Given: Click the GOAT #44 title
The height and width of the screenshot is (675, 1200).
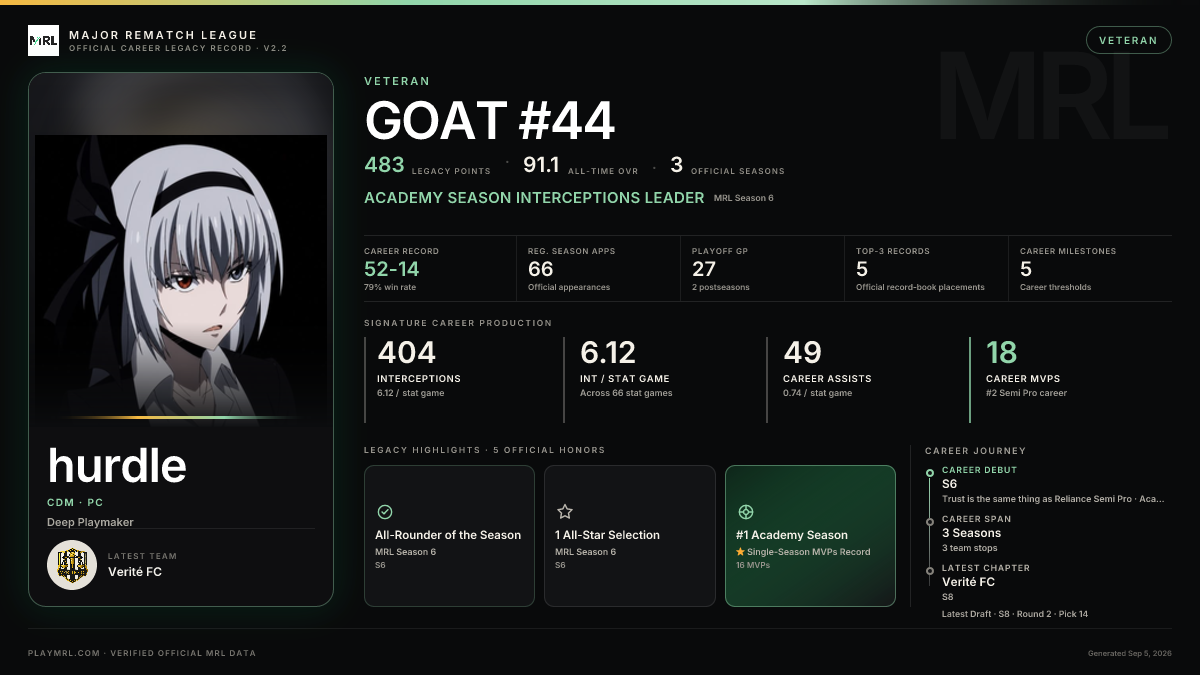Looking at the screenshot, I should point(489,121).
